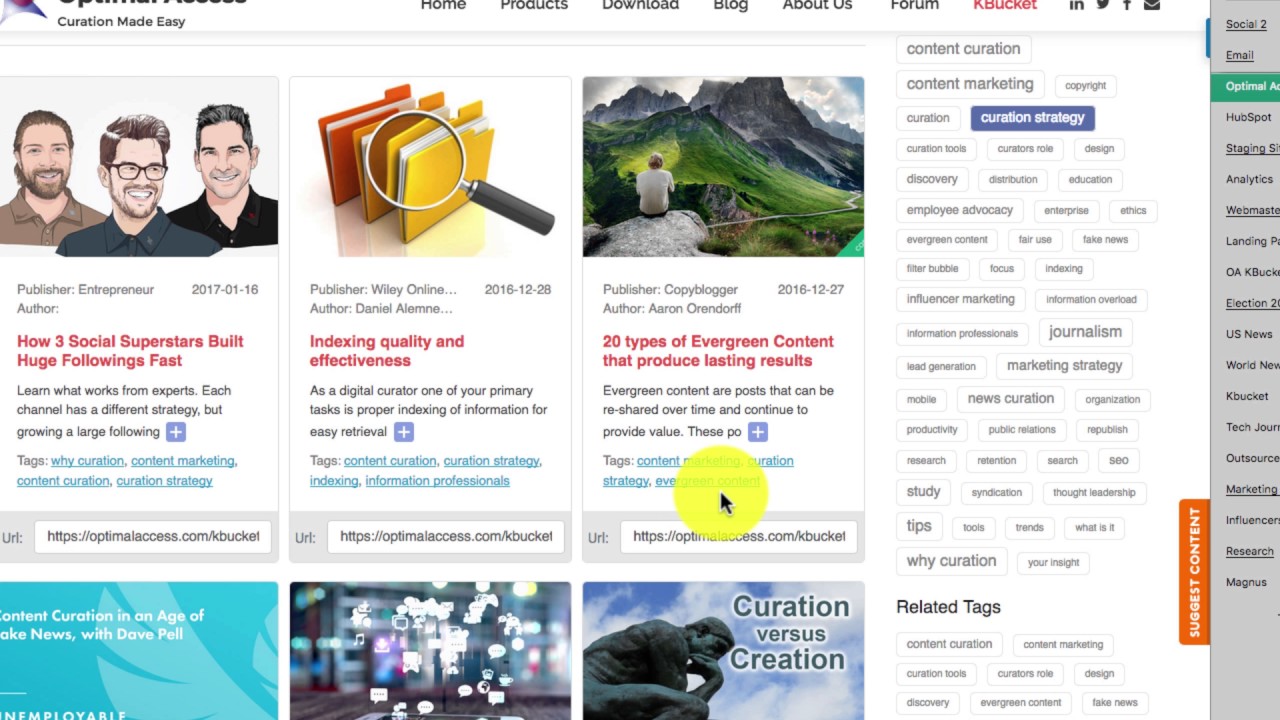Click indexing tag under Indexing quality article
Screen dimensions: 1280x720
pyautogui.click(x=334, y=481)
